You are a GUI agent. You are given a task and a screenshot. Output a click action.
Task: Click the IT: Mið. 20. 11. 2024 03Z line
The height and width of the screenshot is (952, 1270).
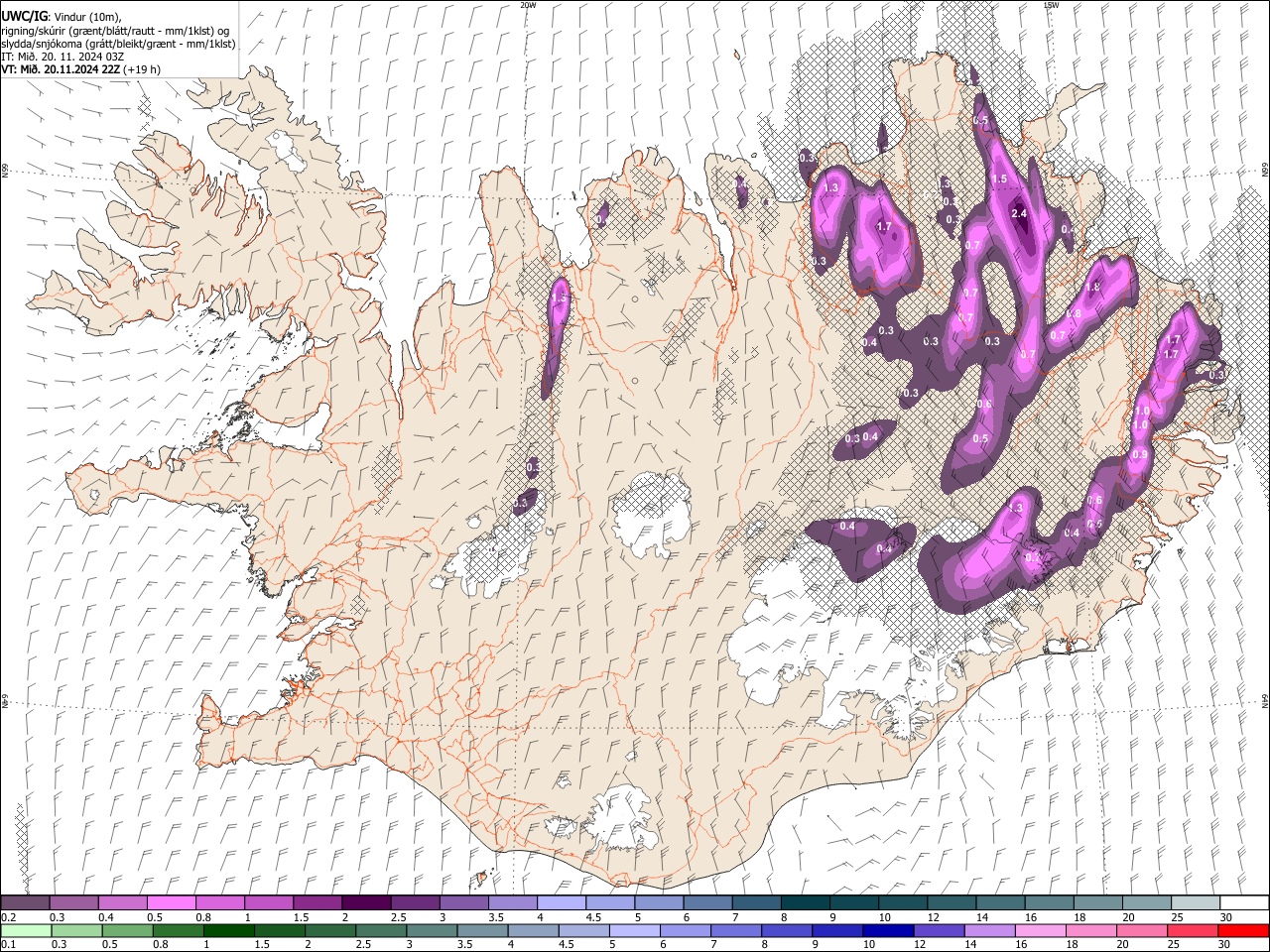[x=63, y=57]
